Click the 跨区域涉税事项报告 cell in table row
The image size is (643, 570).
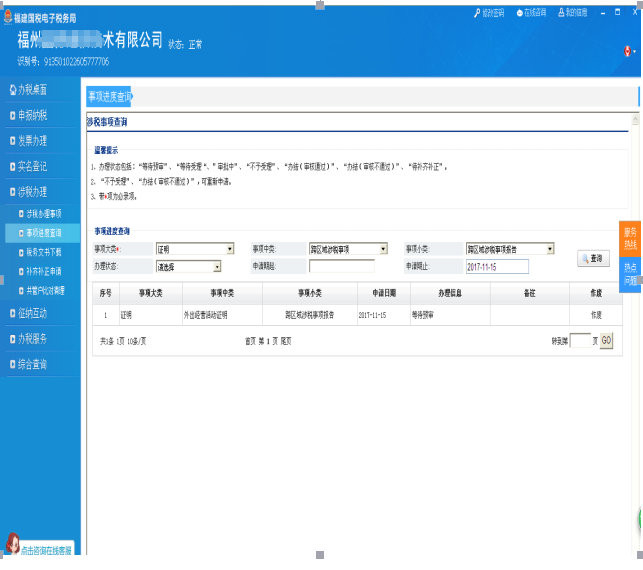310,315
